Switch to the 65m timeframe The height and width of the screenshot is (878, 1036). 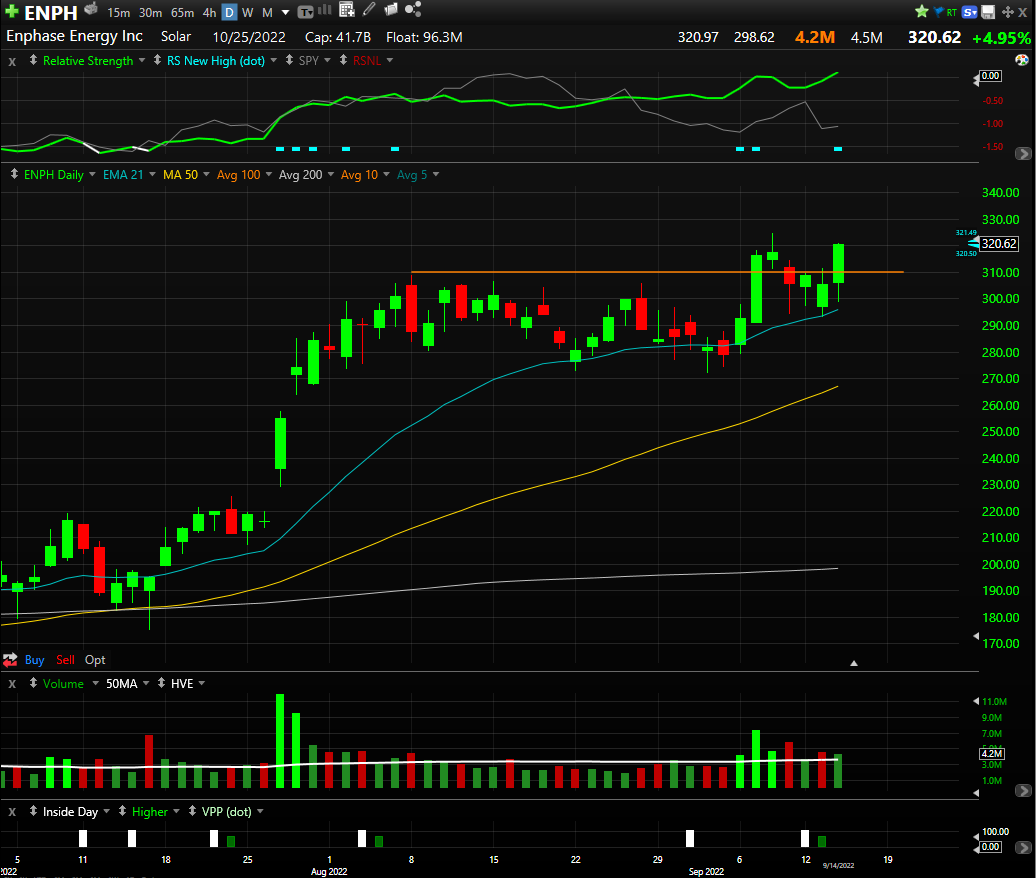(x=182, y=13)
